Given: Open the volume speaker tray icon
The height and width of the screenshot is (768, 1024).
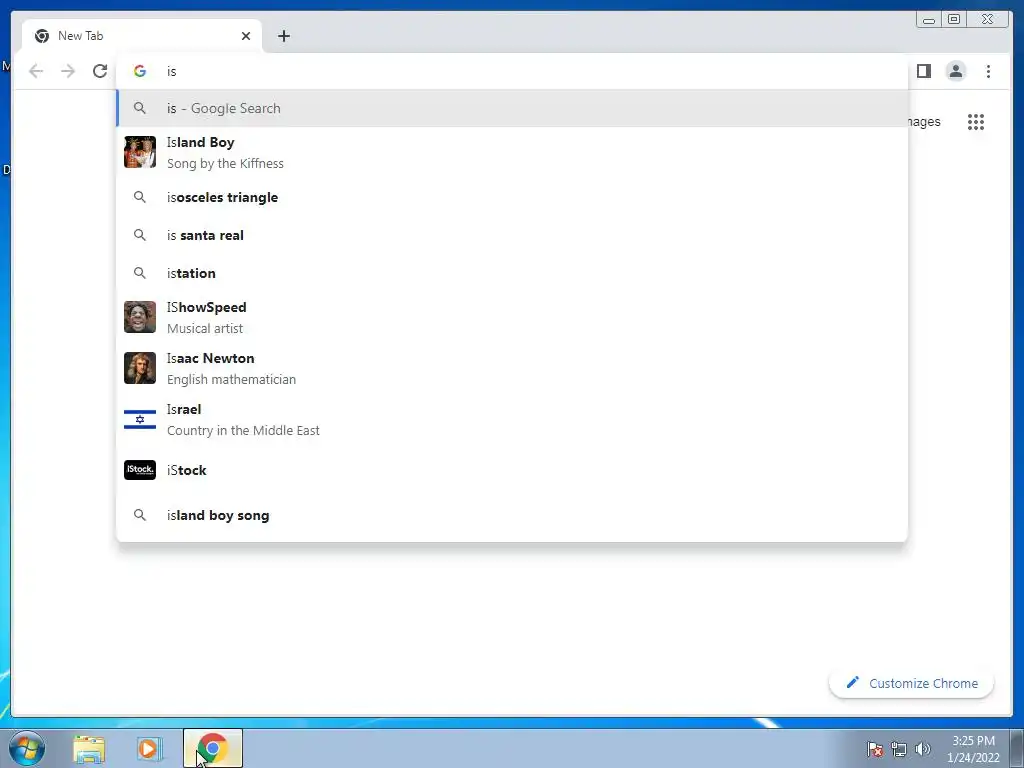Looking at the screenshot, I should click(922, 749).
